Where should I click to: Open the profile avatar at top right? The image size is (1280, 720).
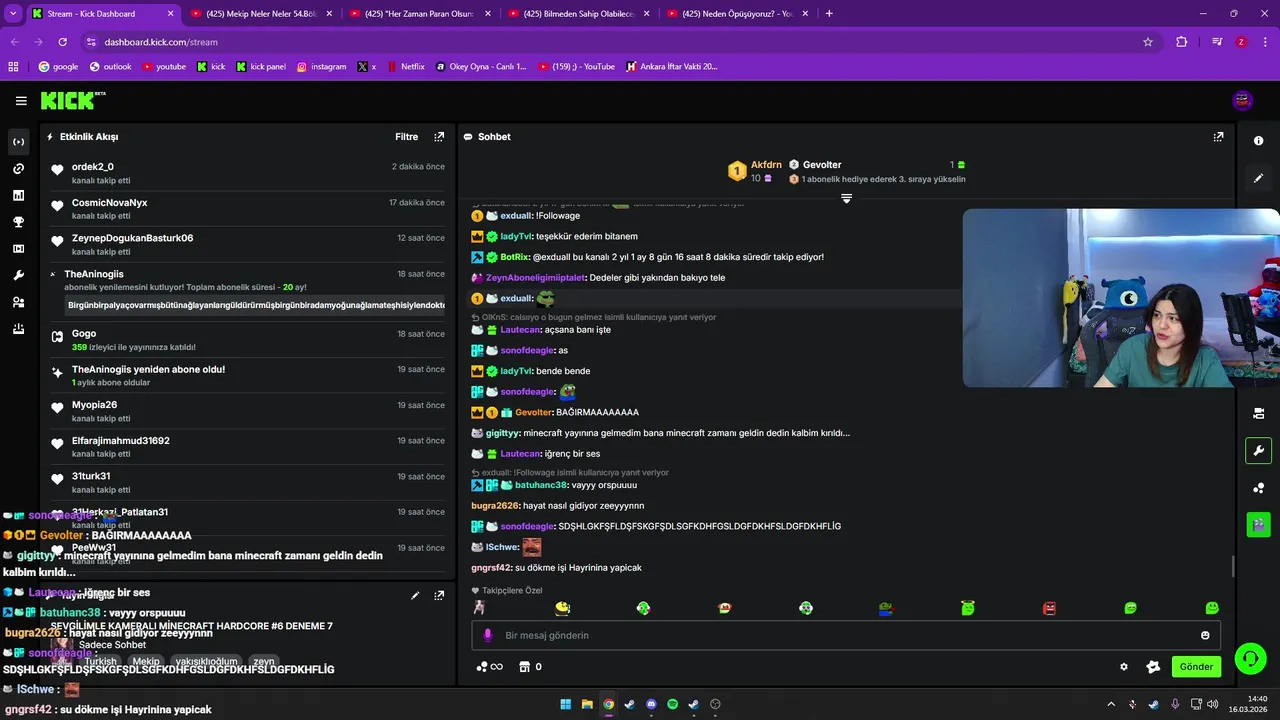[1243, 101]
